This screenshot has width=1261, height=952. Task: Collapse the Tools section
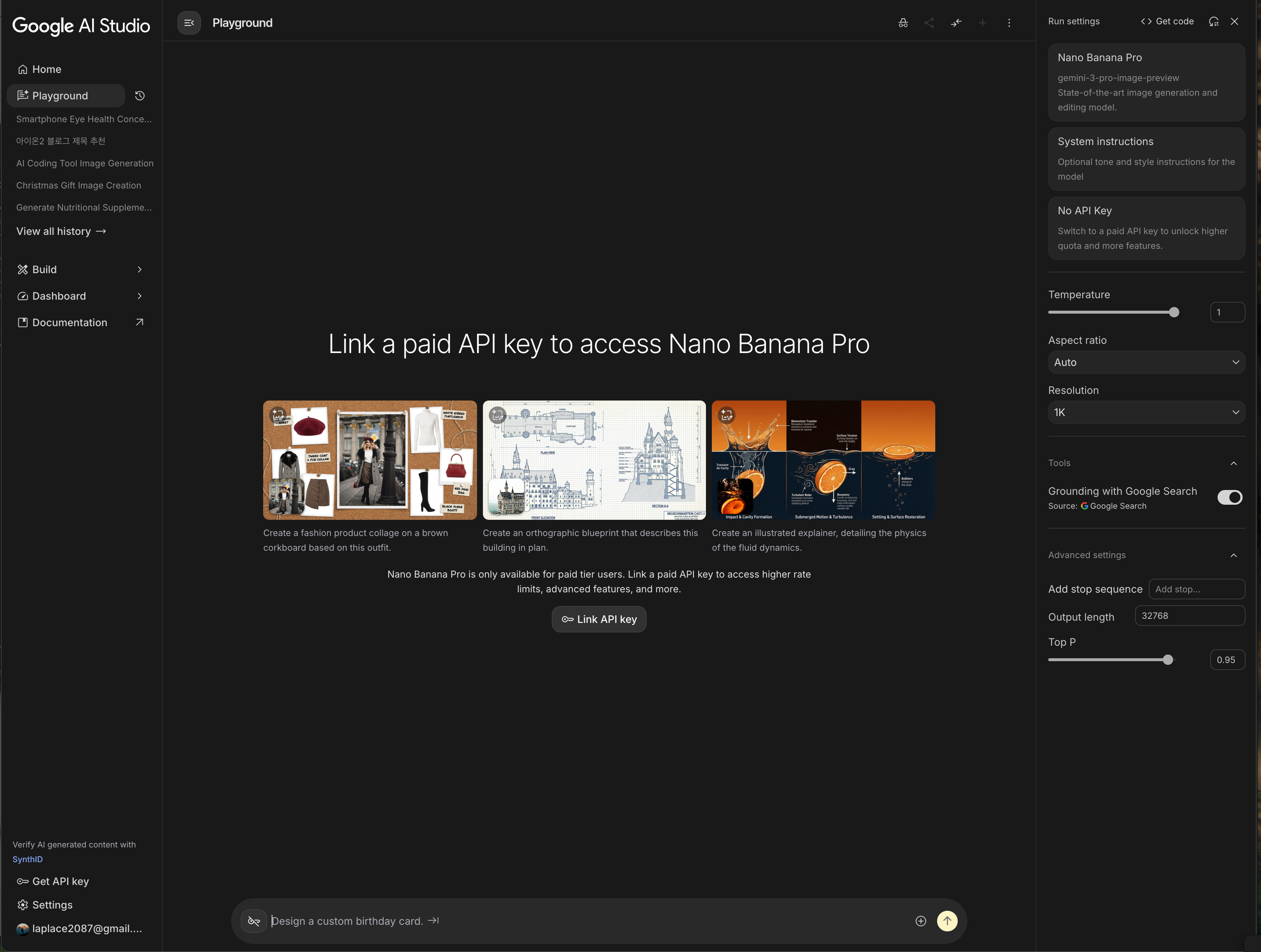tap(1234, 463)
